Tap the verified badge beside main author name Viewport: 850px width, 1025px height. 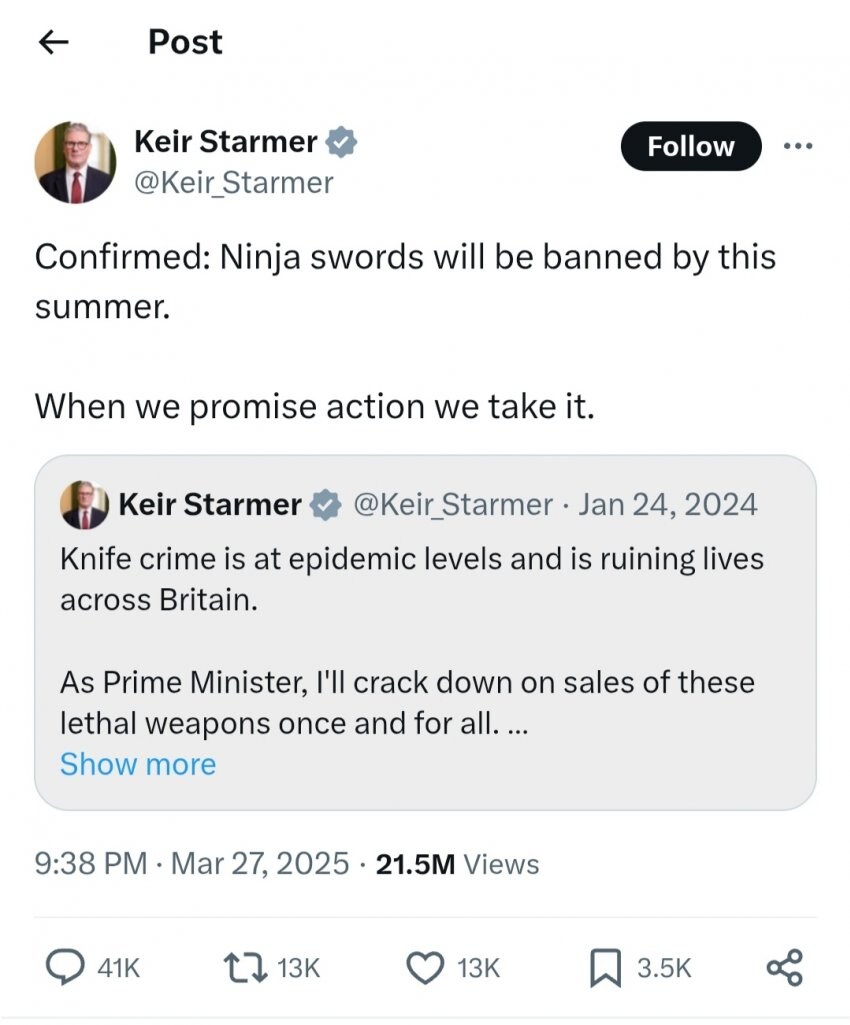[343, 142]
